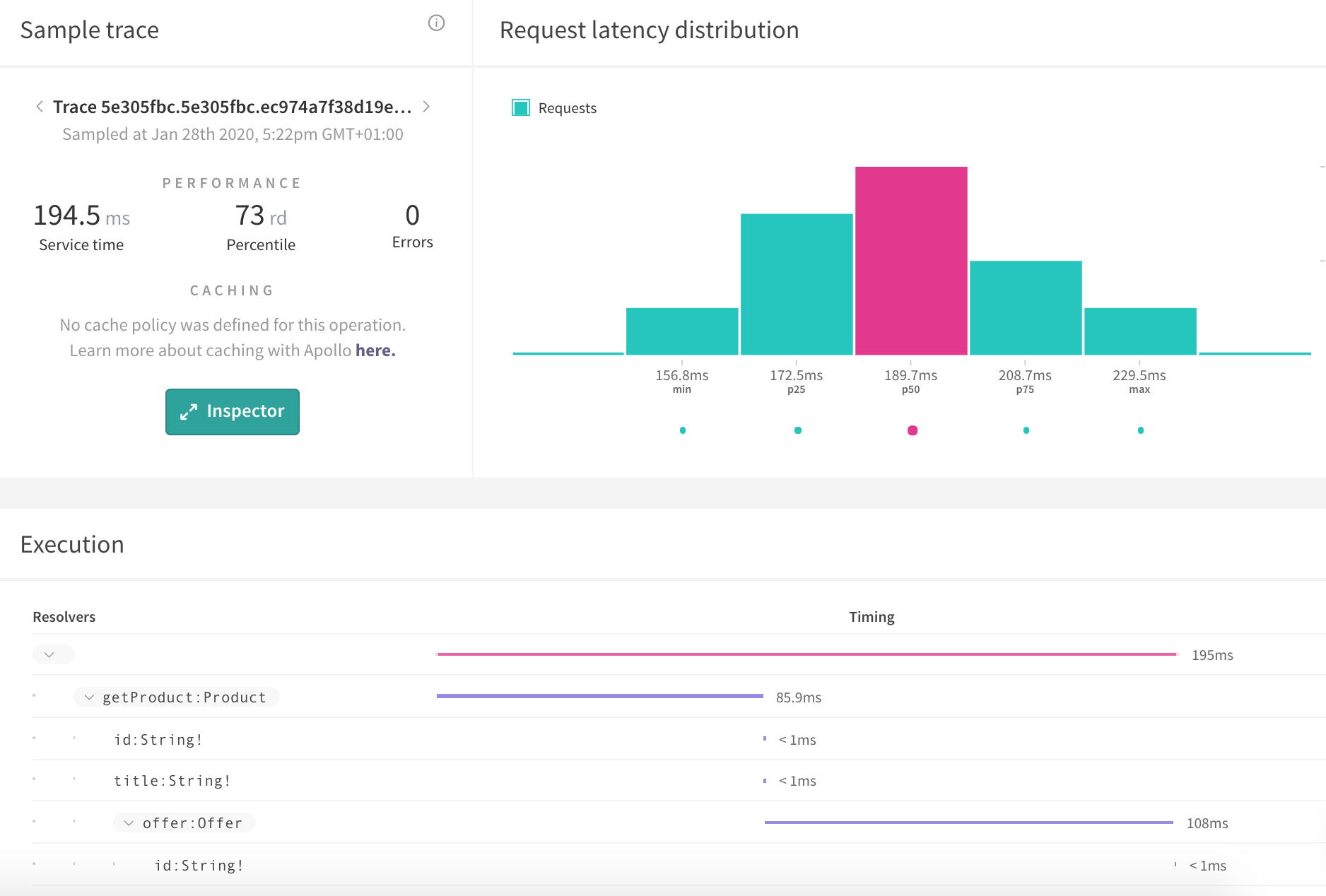The width and height of the screenshot is (1326, 896).
Task: Click the trace dot below p75
Action: point(1026,430)
